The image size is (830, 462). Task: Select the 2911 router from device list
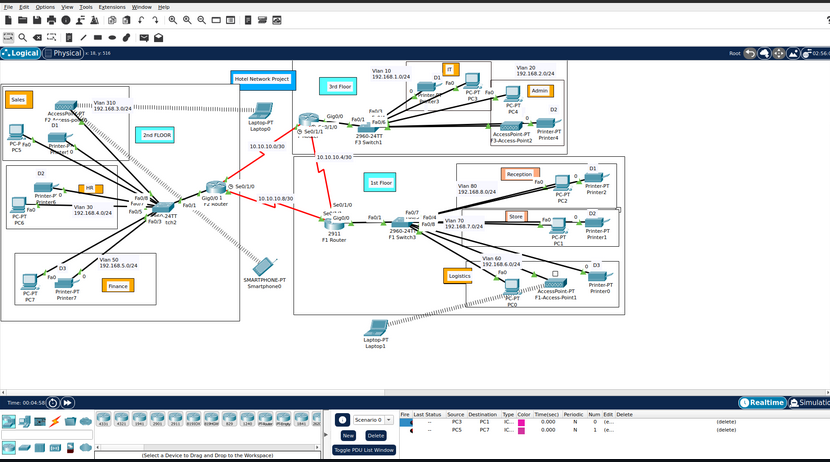pos(175,419)
